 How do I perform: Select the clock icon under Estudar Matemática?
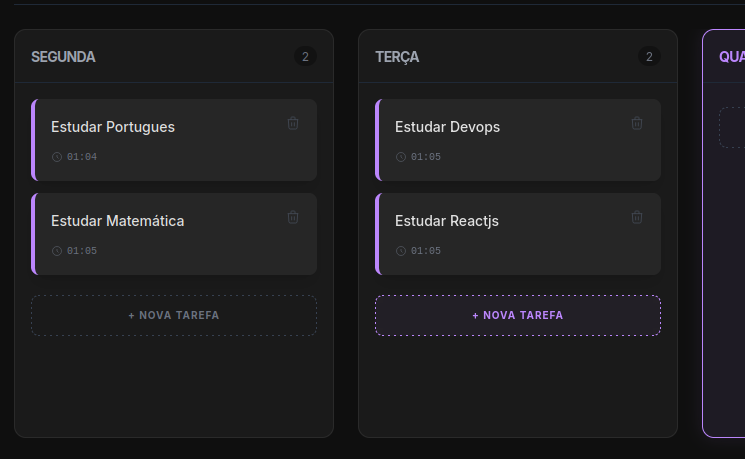[57, 251]
